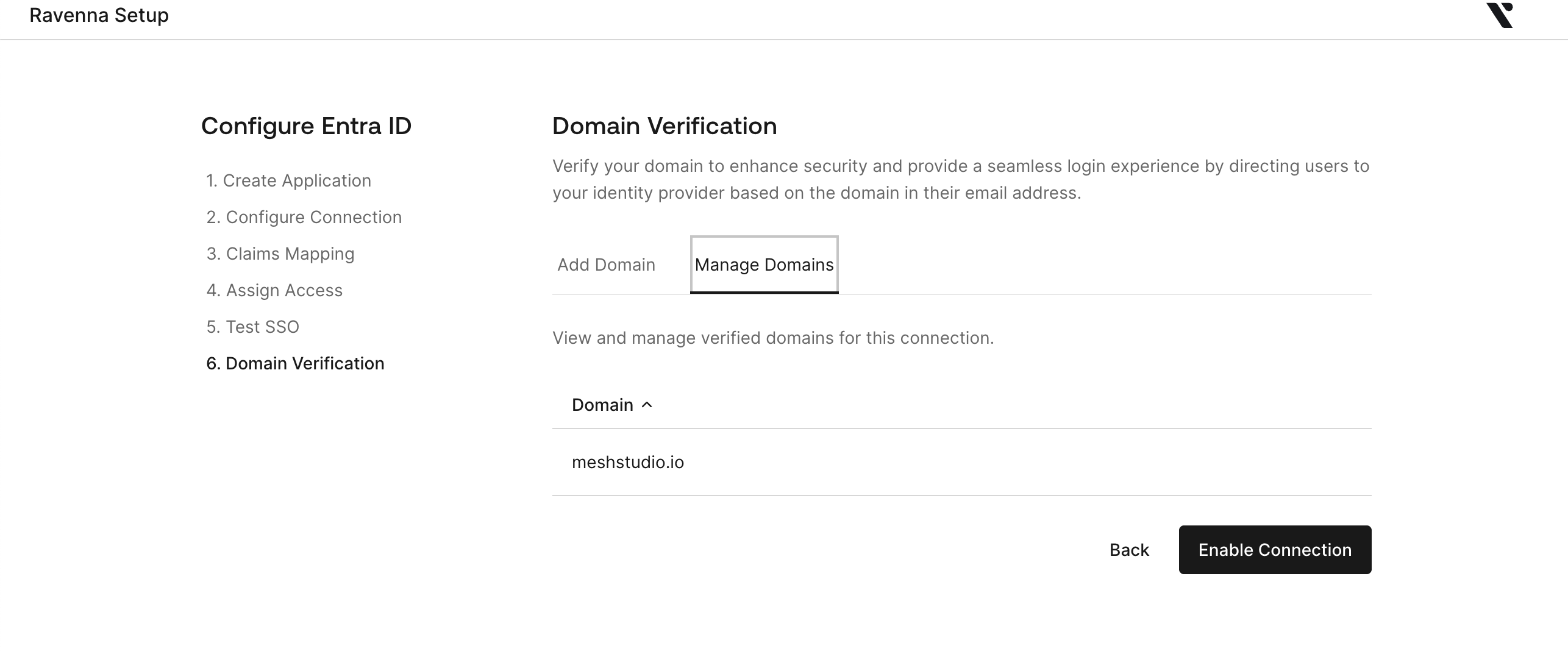Image resolution: width=1568 pixels, height=651 pixels.
Task: Click the 'View and manage verified domains' text
Action: (x=773, y=338)
